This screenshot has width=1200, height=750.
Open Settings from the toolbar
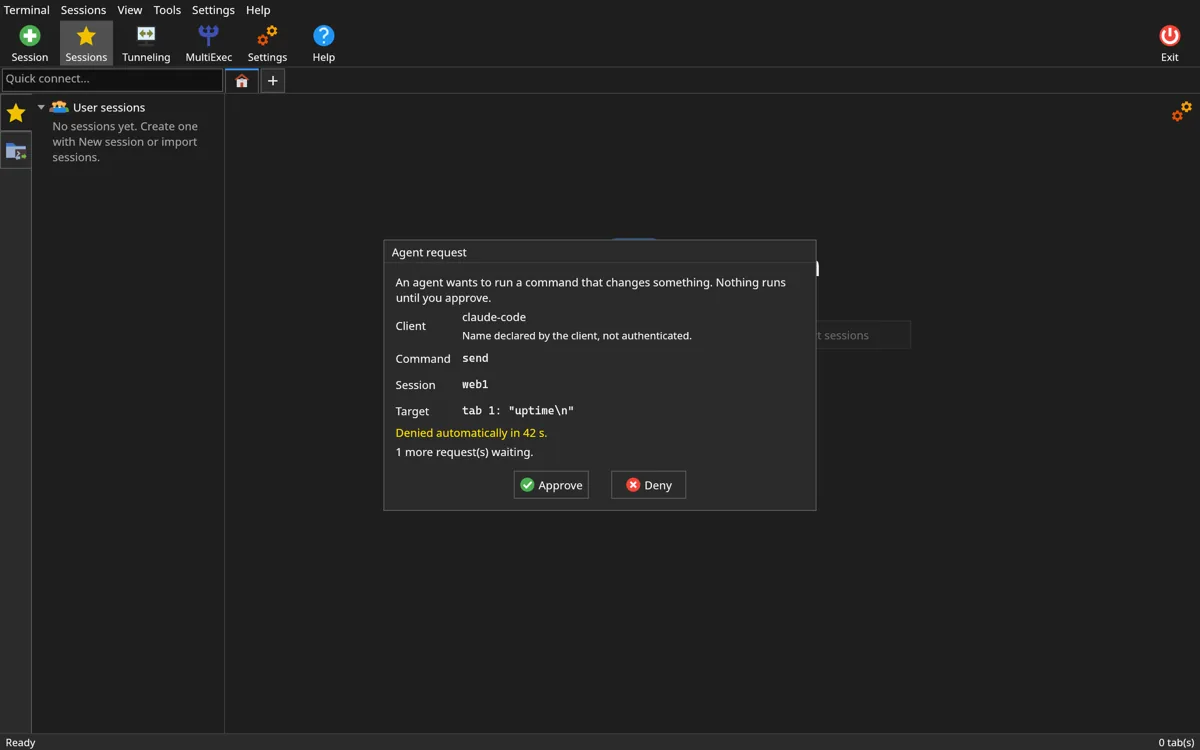267,44
